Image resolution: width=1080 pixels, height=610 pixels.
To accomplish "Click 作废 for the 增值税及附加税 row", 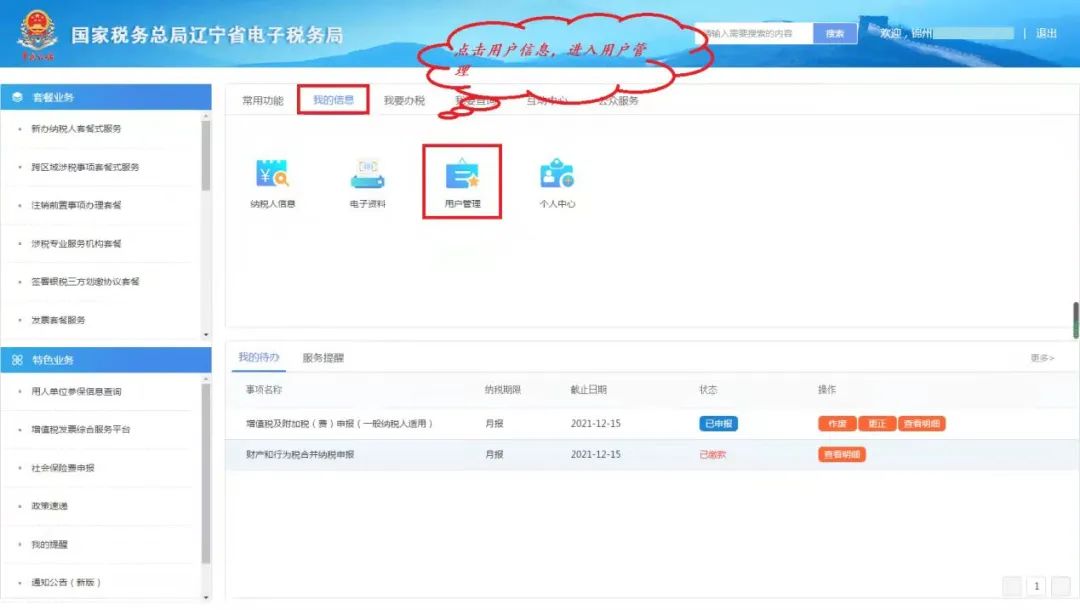I will [x=837, y=423].
